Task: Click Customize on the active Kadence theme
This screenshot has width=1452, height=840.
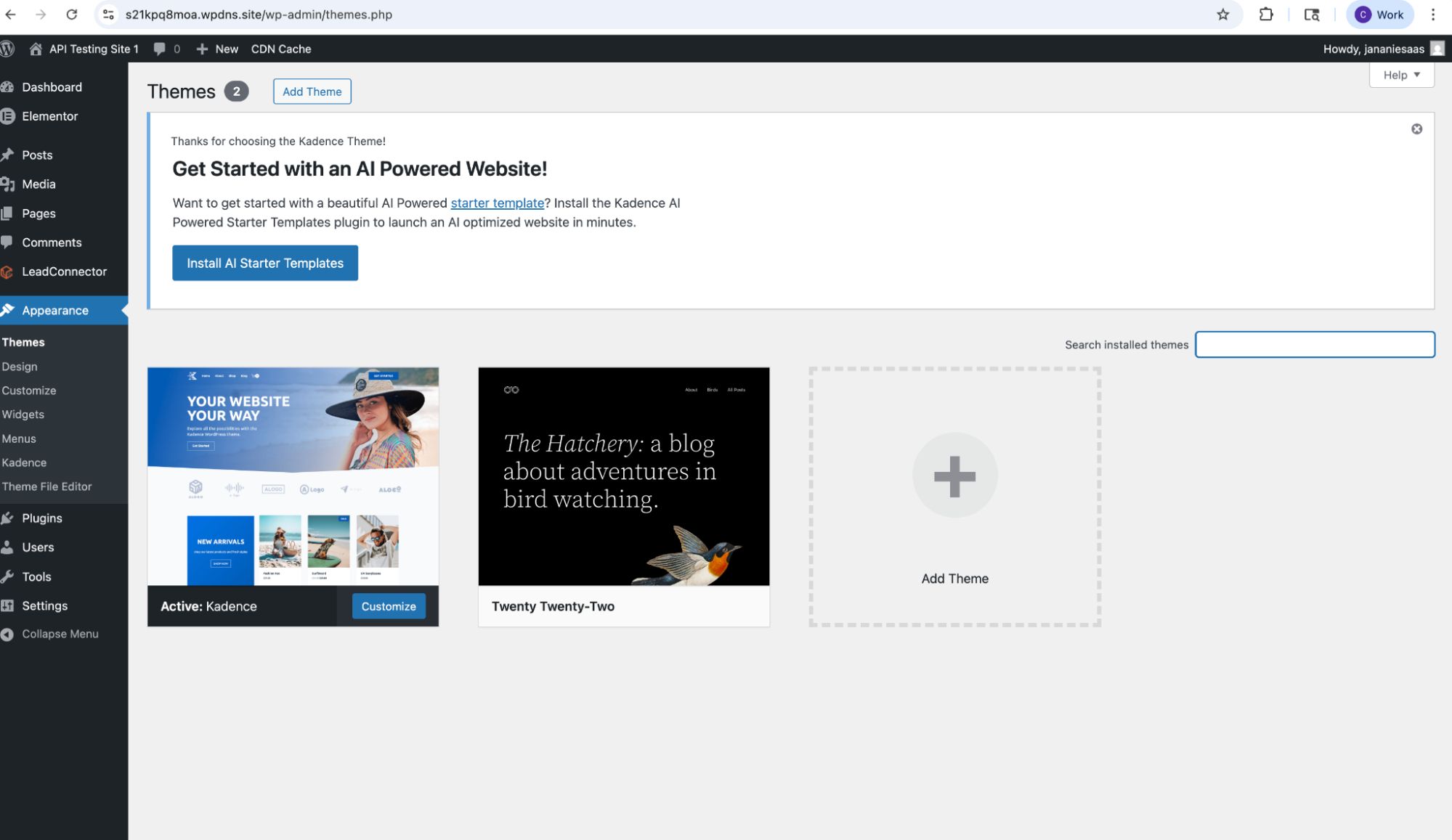Action: coord(389,606)
